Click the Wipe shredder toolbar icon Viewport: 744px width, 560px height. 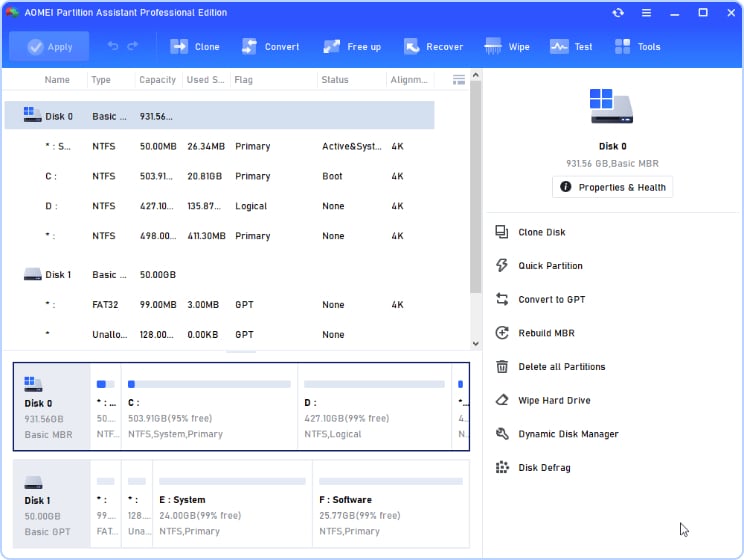[x=493, y=47]
